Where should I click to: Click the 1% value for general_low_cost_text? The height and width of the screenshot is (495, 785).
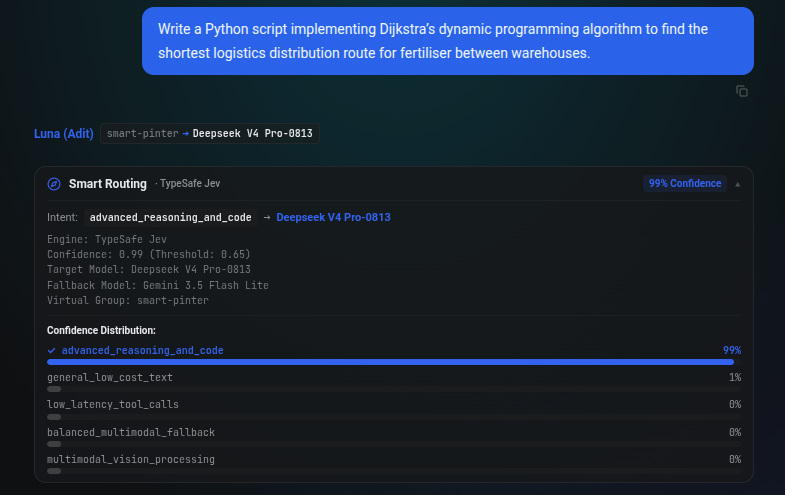(735, 377)
